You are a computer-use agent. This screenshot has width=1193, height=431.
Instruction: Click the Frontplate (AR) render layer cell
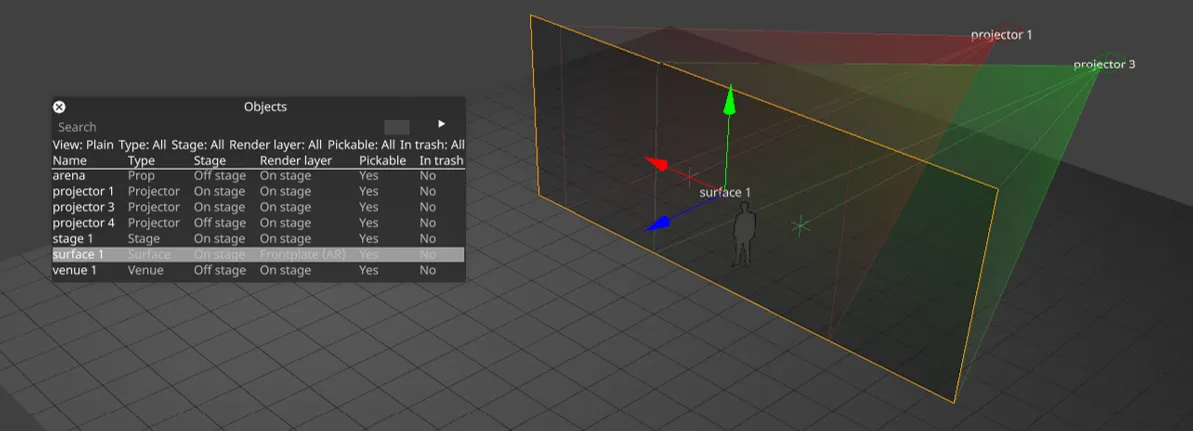(302, 254)
